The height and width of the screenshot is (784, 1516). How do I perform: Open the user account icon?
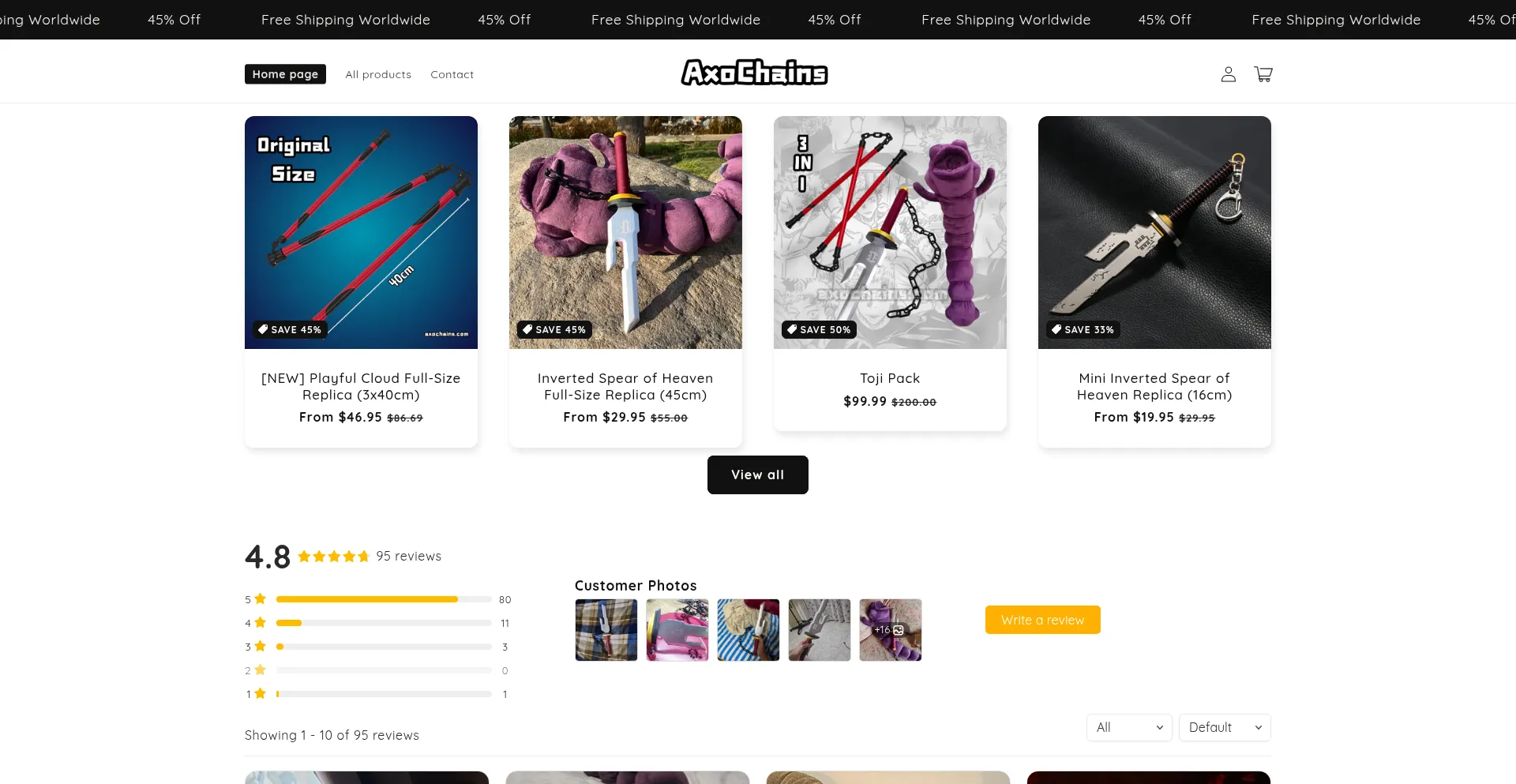(x=1228, y=74)
